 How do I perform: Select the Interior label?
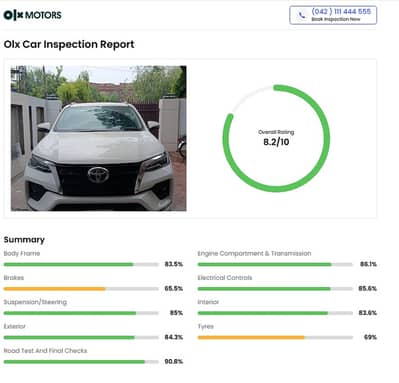click(208, 302)
